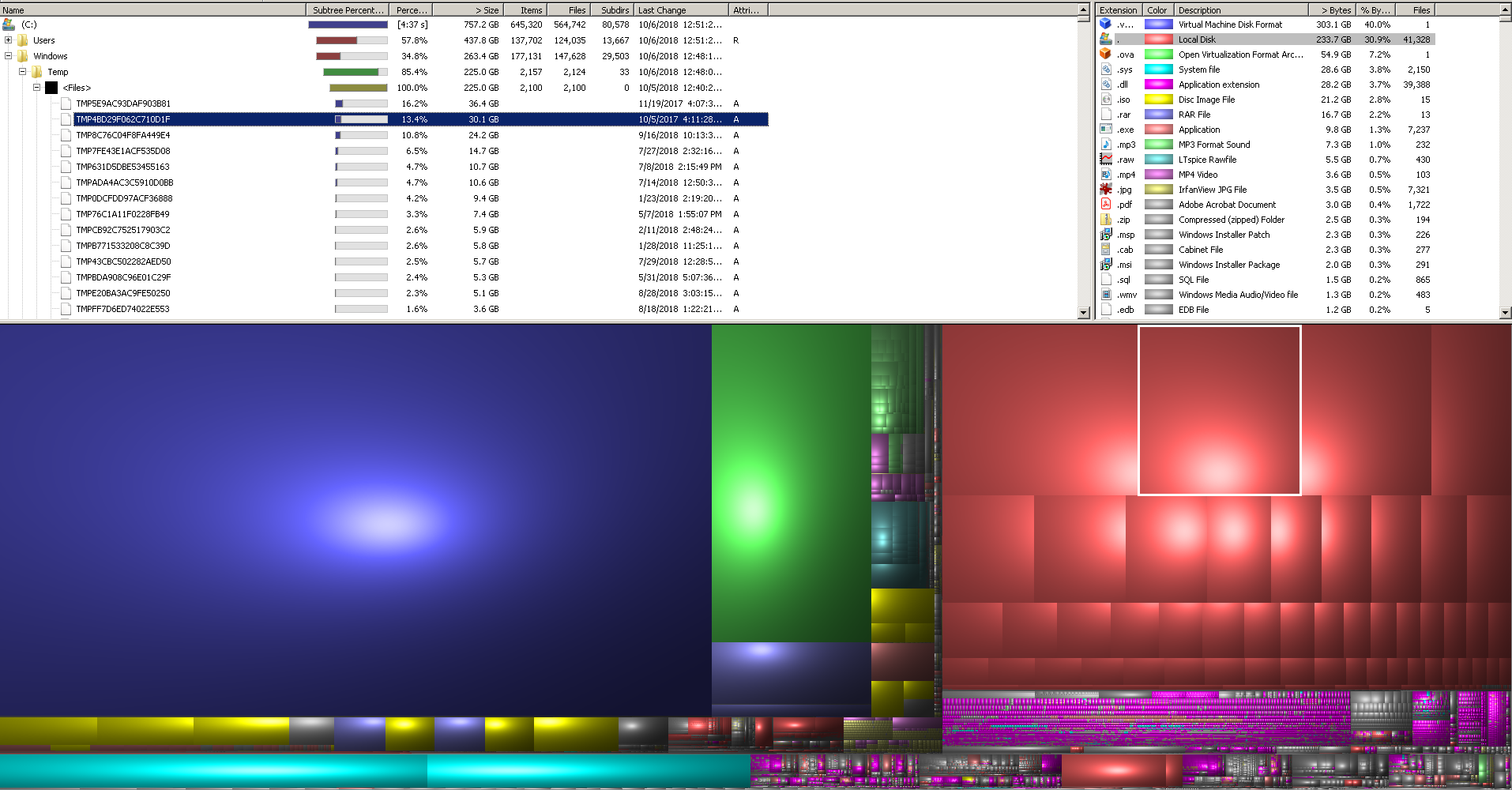
Task: Collapse the <Files> node
Action: point(36,88)
